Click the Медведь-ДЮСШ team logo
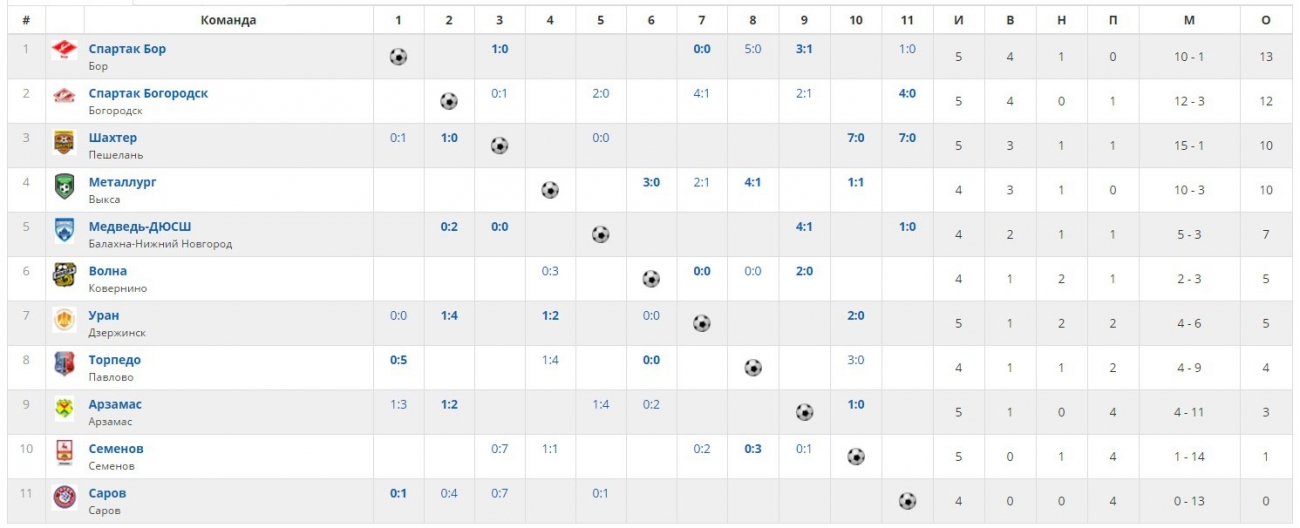The image size is (1300, 528). 64,231
